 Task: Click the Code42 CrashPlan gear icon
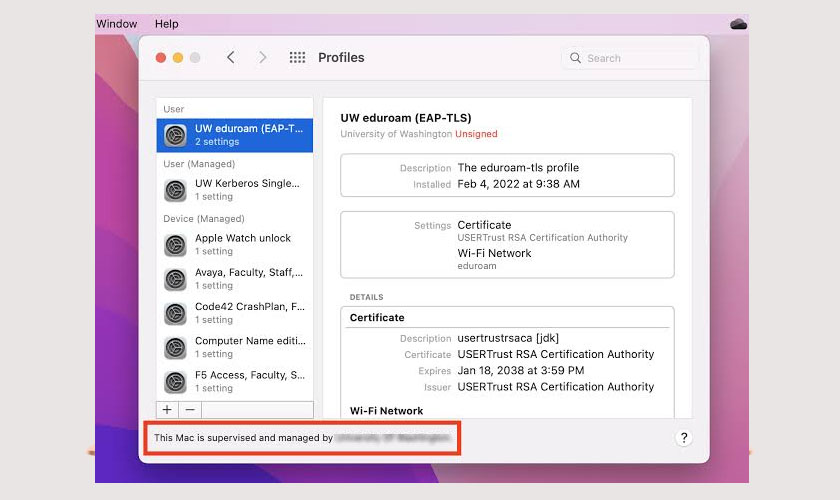click(175, 314)
